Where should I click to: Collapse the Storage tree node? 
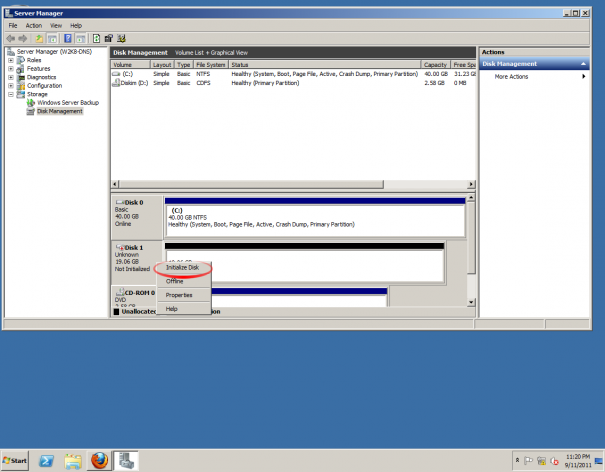[11, 94]
